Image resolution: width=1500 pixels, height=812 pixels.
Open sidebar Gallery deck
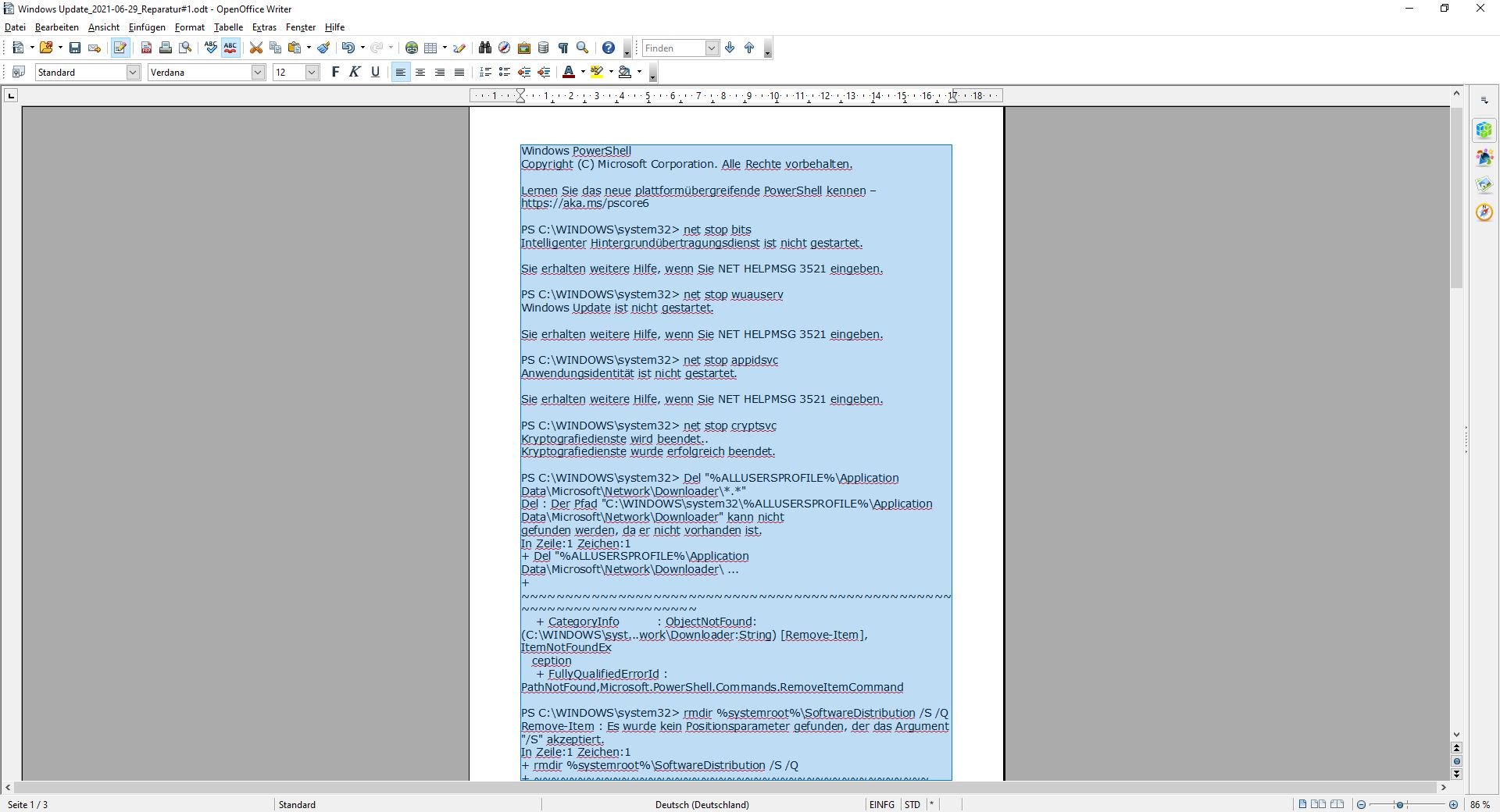(x=1484, y=185)
